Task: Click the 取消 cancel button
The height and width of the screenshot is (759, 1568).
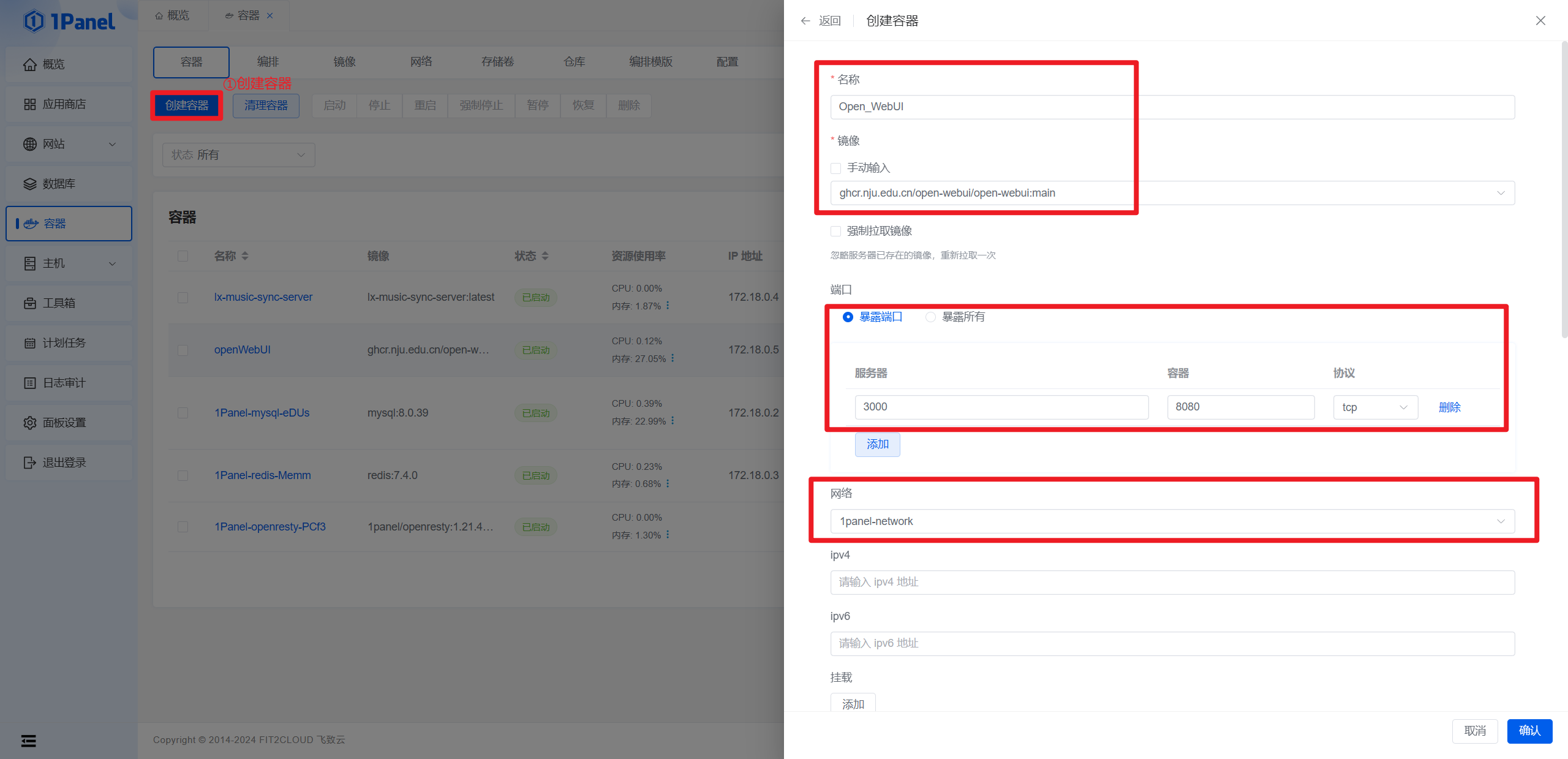Action: (x=1475, y=731)
